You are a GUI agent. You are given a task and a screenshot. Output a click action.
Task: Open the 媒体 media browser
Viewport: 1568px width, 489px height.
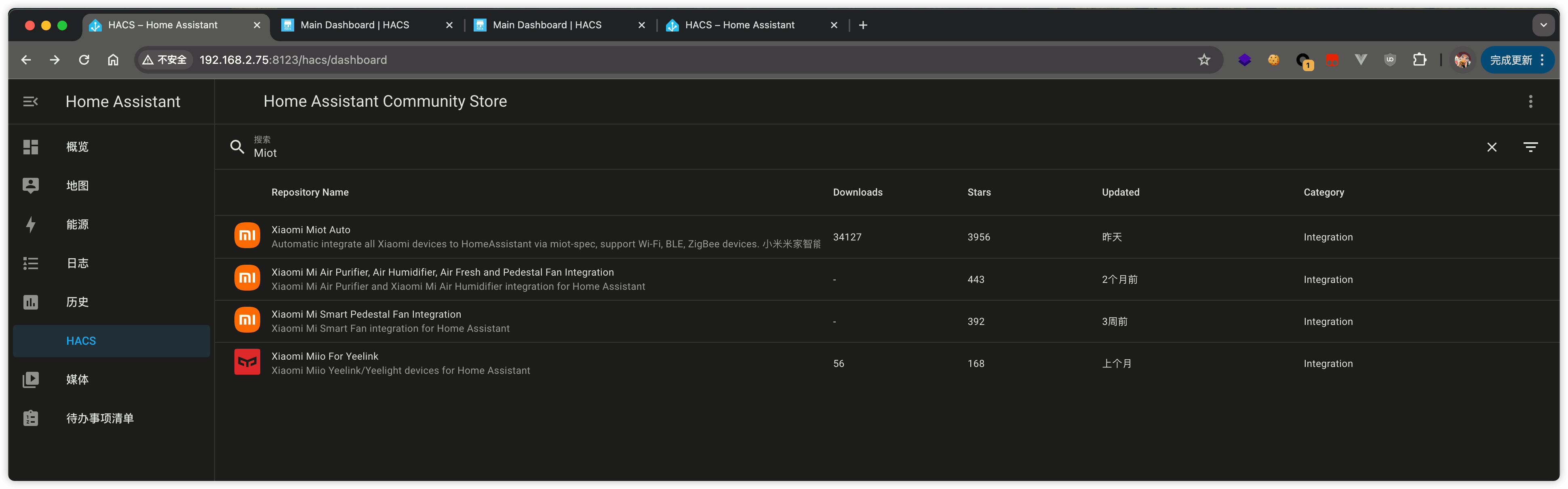pos(77,379)
